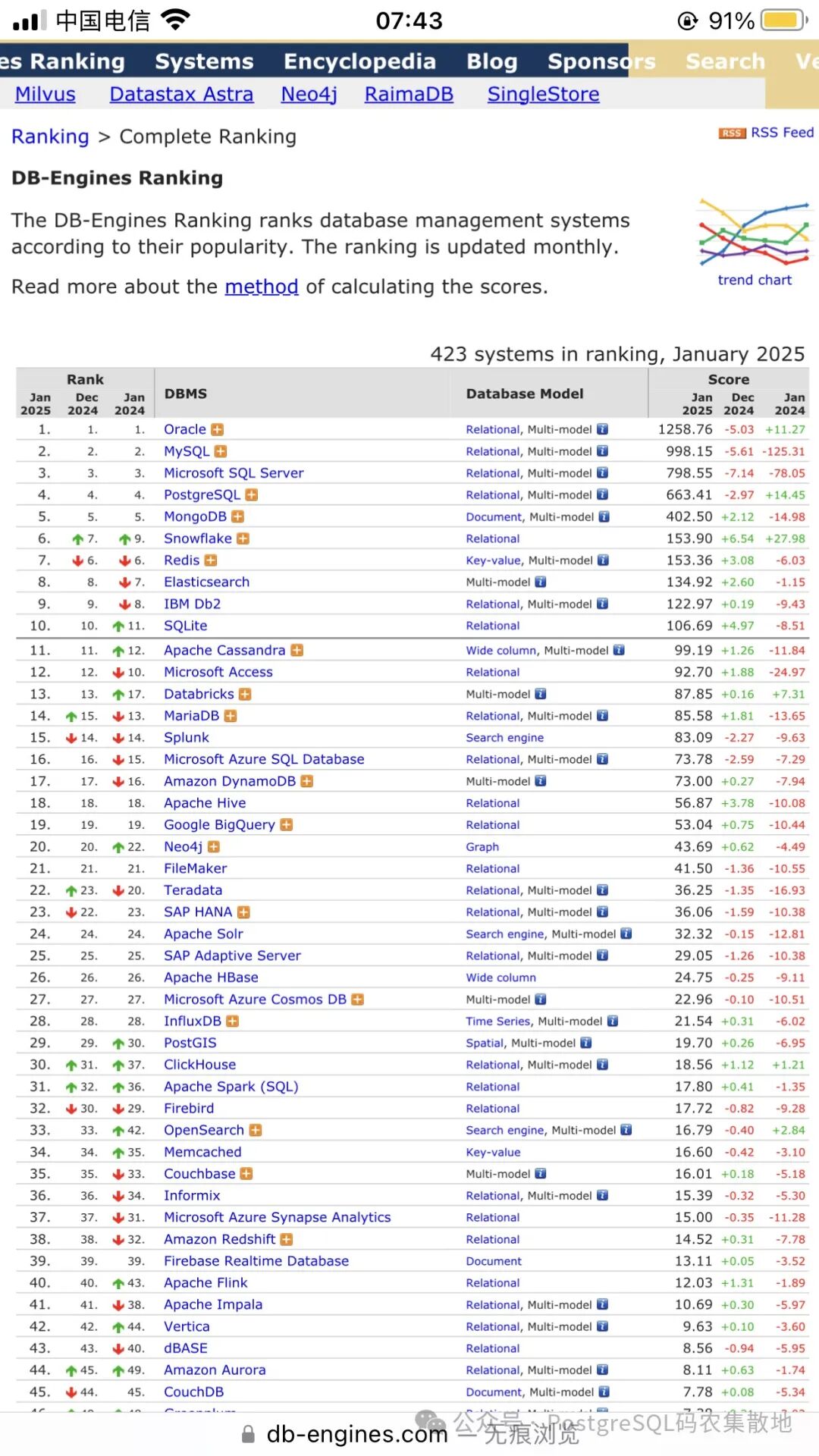The height and width of the screenshot is (1456, 819).
Task: Open the Firebase Realtime Database entry
Action: point(256,1261)
